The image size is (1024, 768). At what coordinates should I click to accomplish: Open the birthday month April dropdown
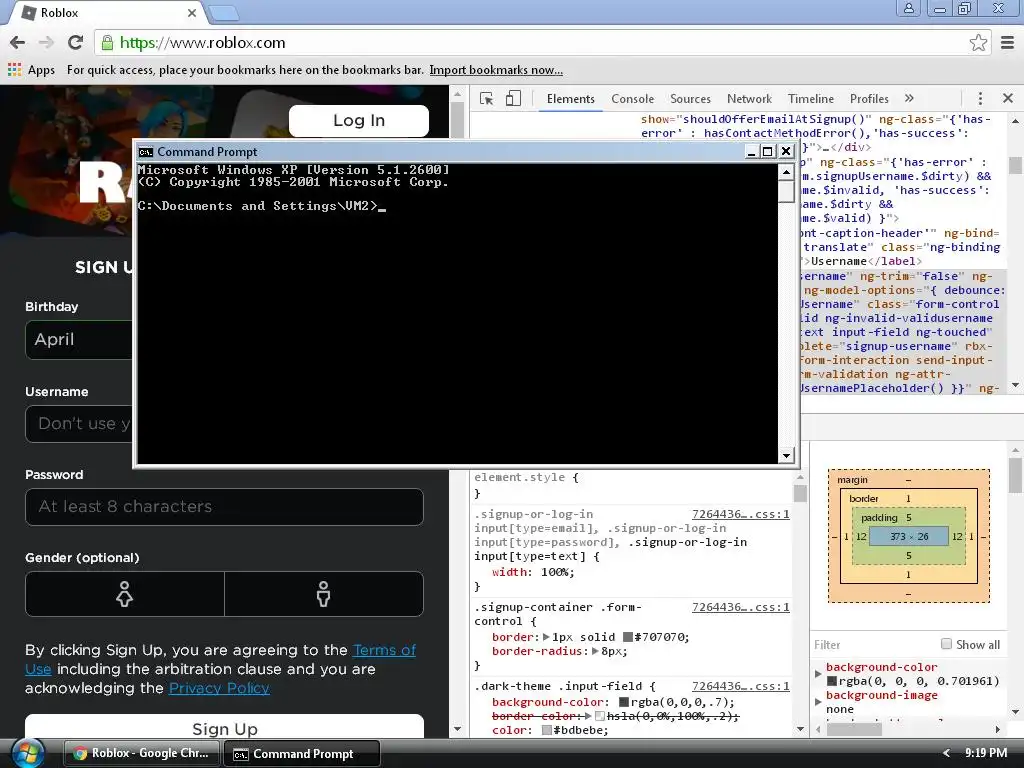pyautogui.click(x=79, y=340)
